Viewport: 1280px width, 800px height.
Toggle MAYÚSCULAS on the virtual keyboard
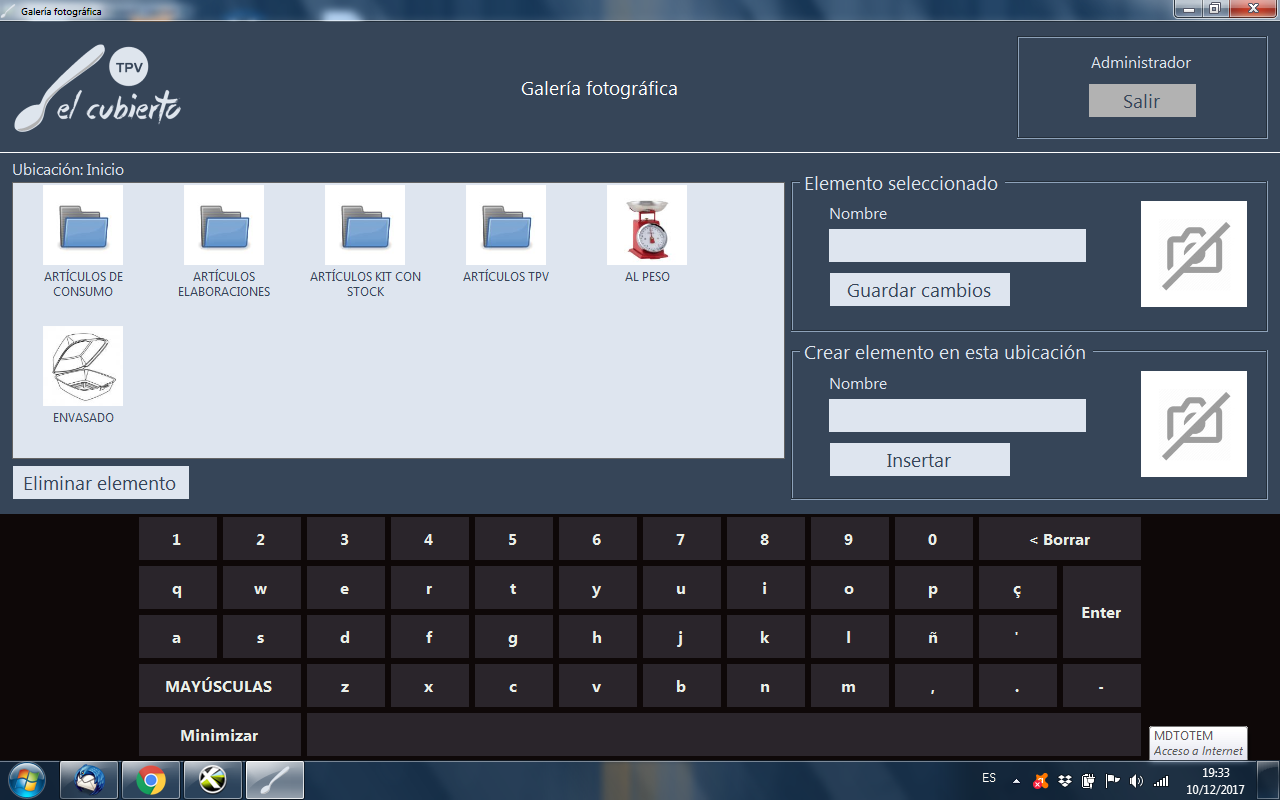coord(219,686)
